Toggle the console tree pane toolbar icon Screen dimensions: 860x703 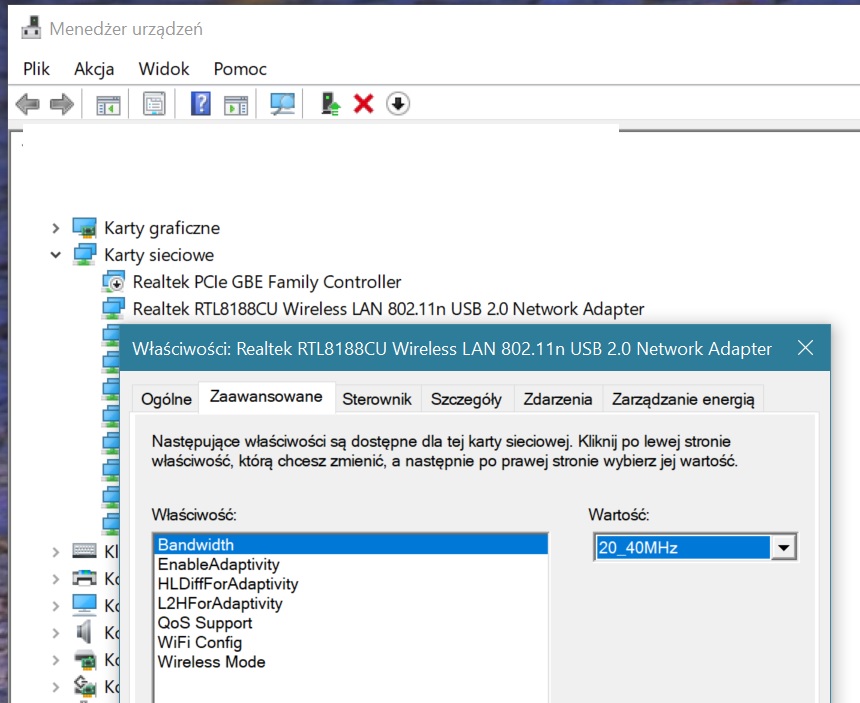click(108, 104)
